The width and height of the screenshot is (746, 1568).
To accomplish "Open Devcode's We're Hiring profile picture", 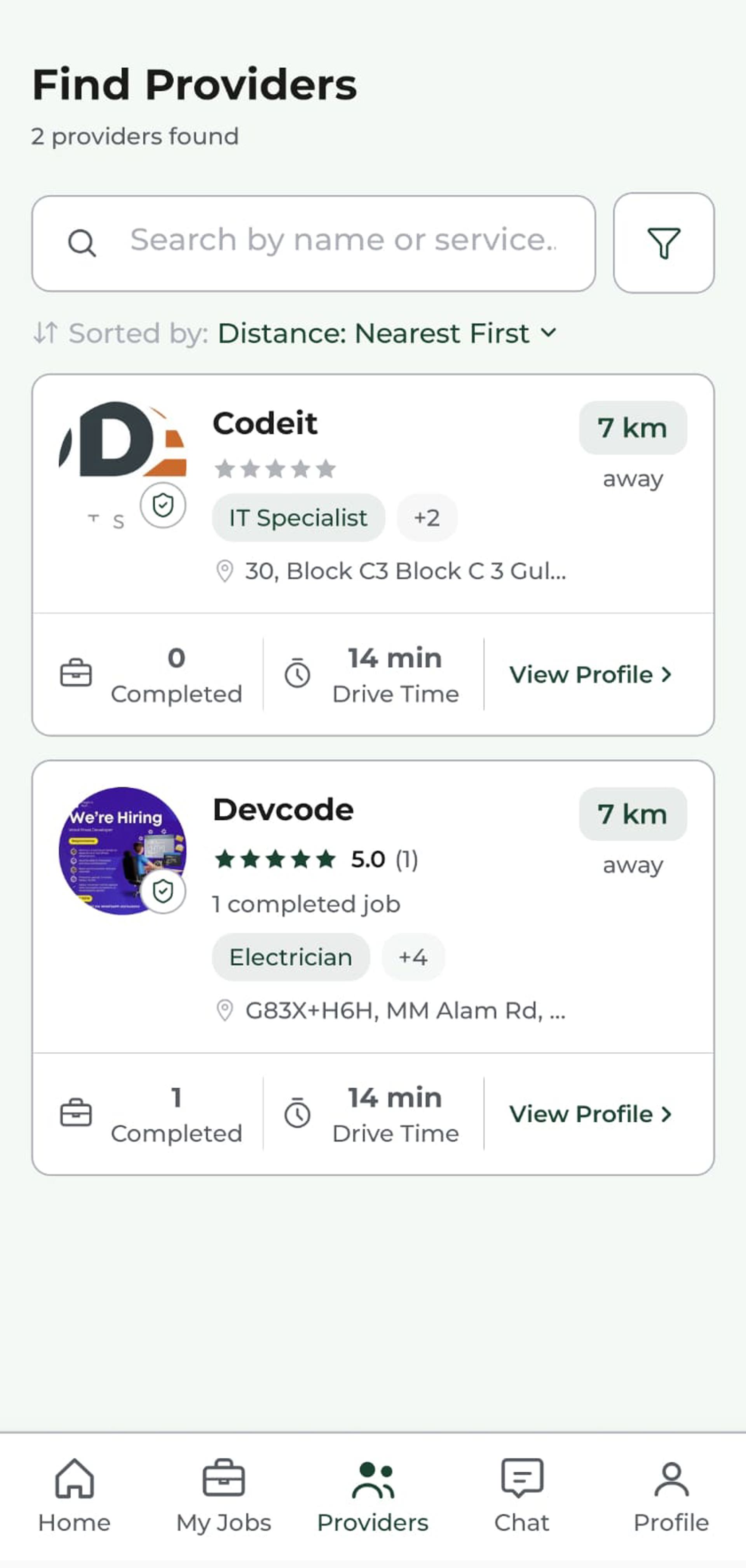I will [122, 850].
